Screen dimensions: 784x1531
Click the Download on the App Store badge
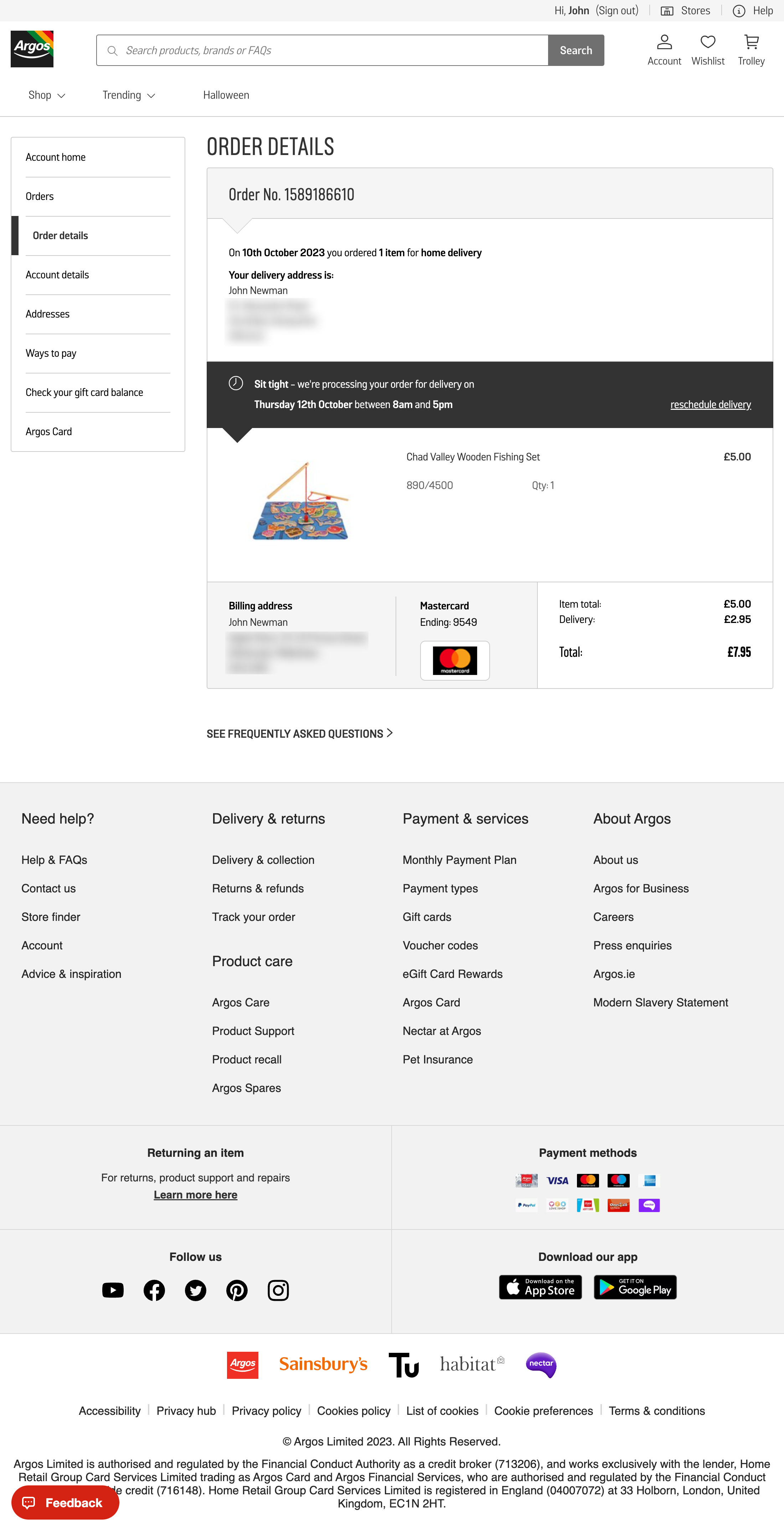(x=540, y=1287)
